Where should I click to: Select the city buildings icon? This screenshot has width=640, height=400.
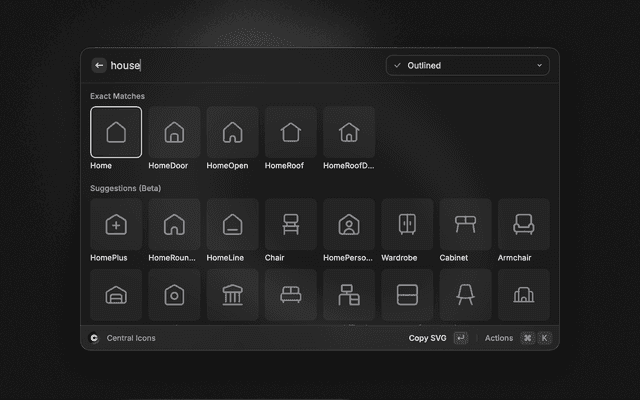click(524, 295)
